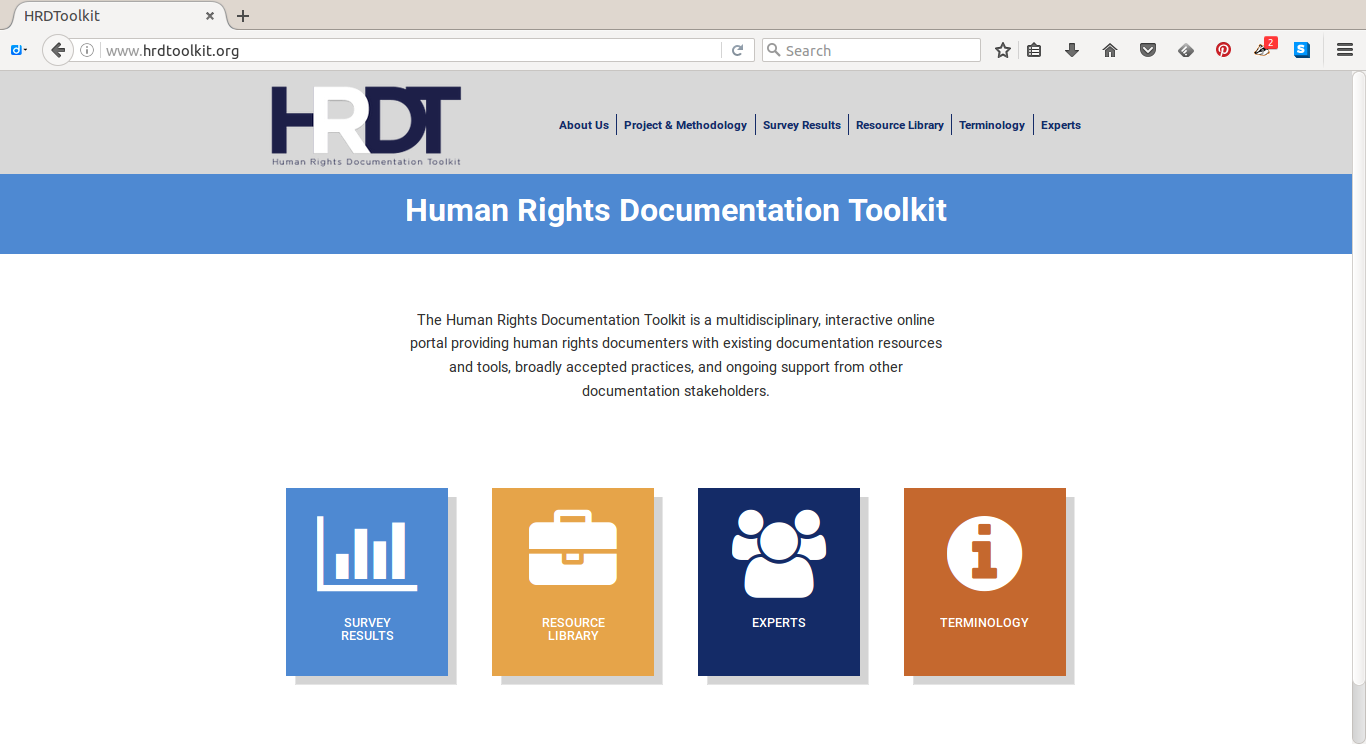Click the HRDT site logo
The height and width of the screenshot is (744, 1366).
(366, 125)
